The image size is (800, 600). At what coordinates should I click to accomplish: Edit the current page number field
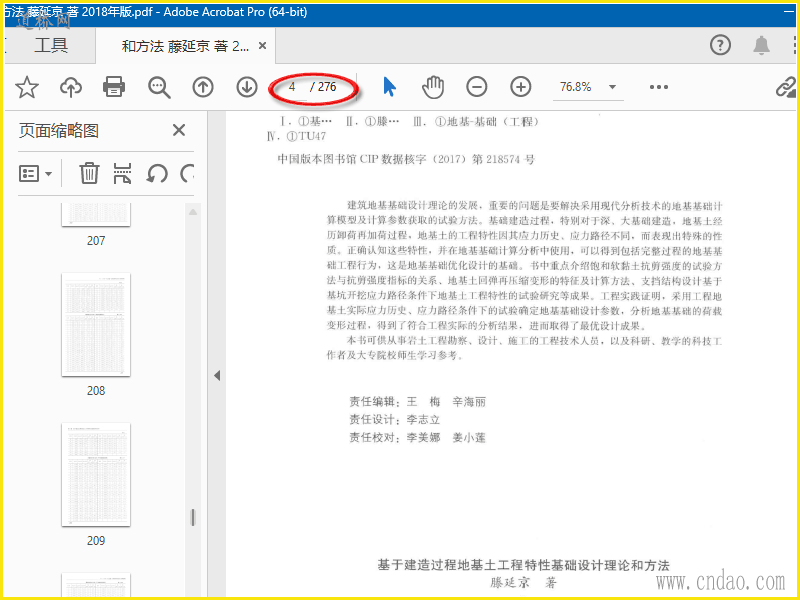pos(292,87)
